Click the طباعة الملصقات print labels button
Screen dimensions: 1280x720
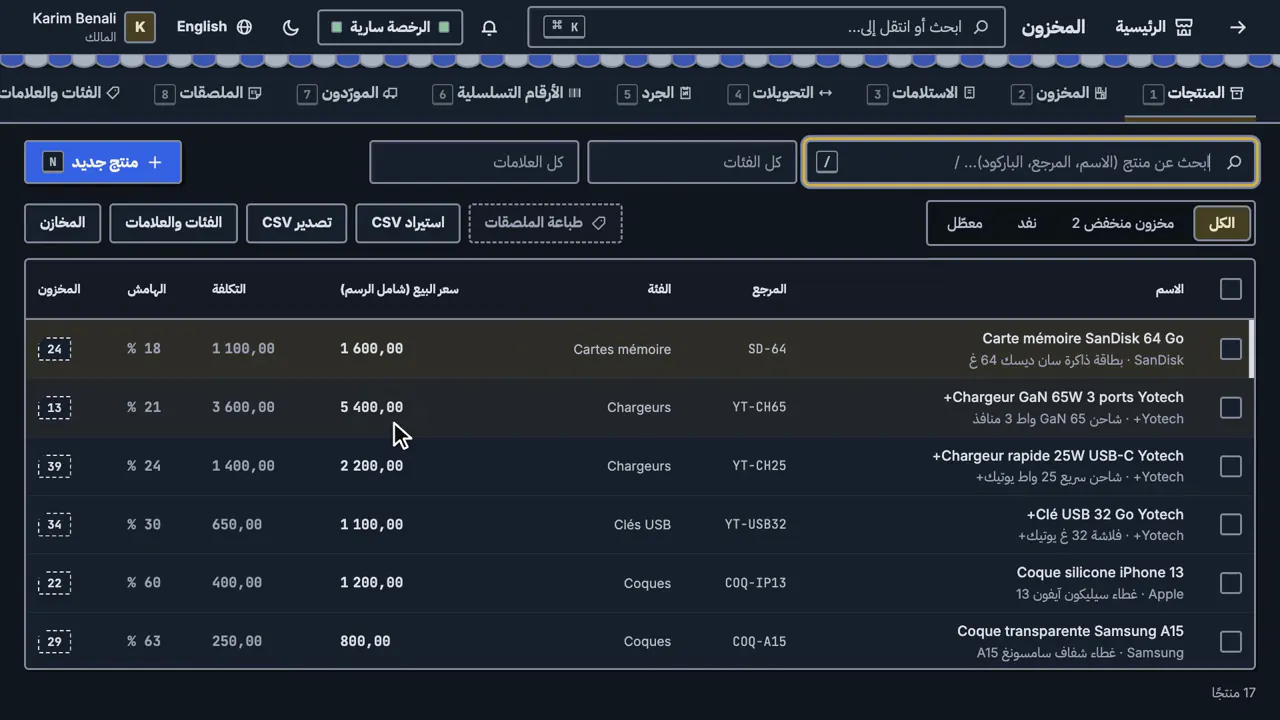pyautogui.click(x=545, y=223)
